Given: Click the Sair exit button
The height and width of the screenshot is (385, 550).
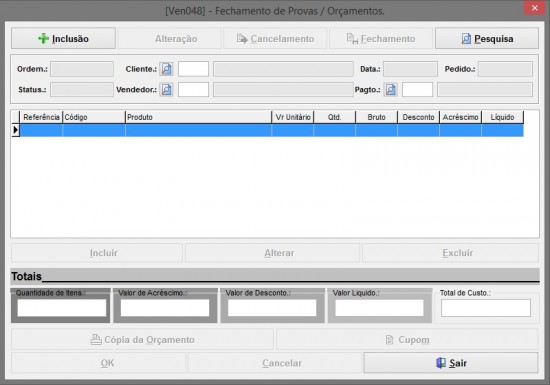Looking at the screenshot, I should pyautogui.click(x=451, y=363).
